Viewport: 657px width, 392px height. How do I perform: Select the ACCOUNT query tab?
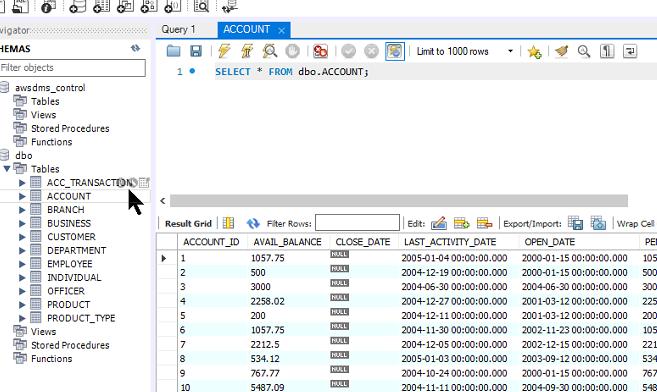point(246,29)
